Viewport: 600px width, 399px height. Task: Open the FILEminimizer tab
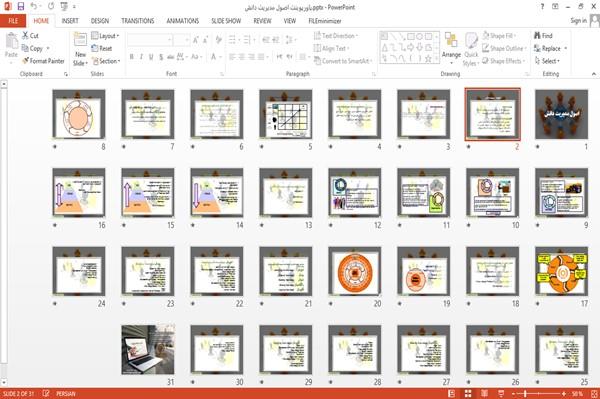(x=325, y=21)
